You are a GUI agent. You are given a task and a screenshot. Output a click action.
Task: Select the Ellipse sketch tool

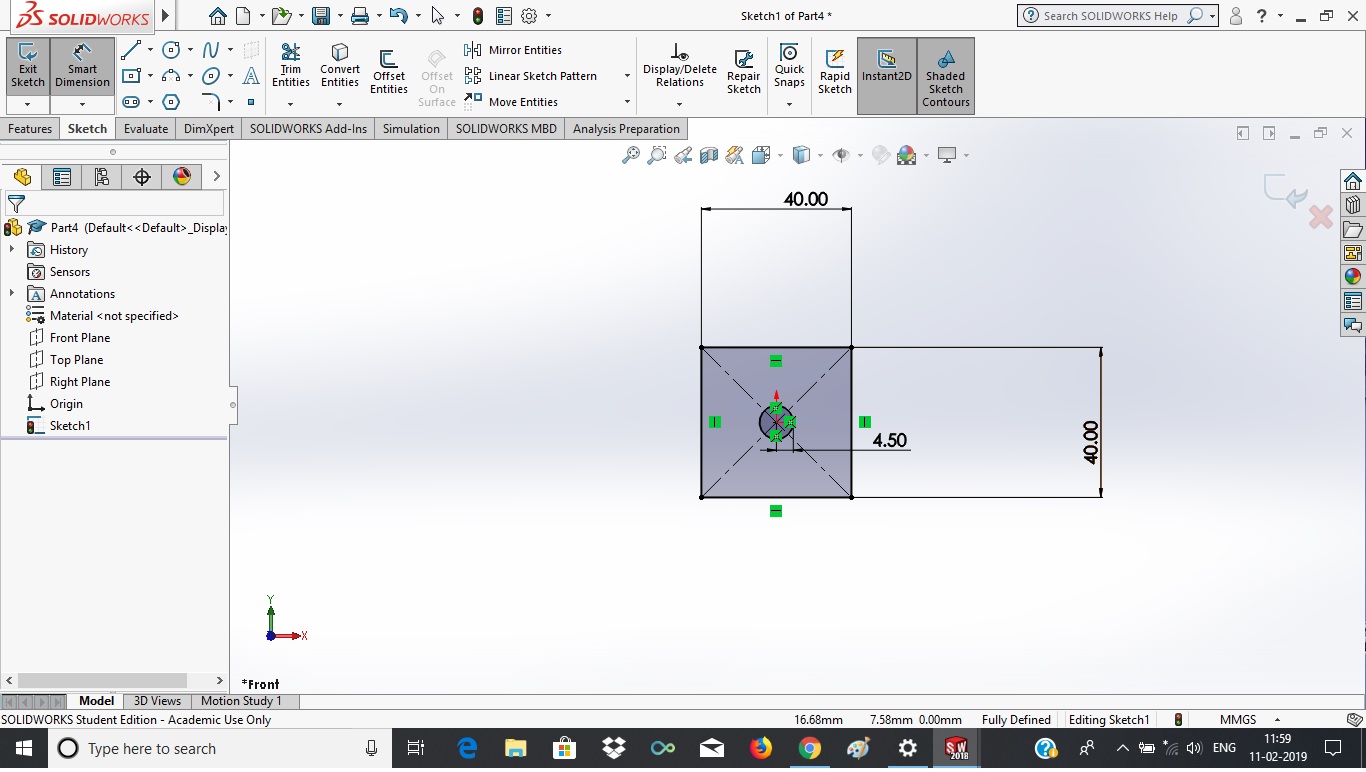click(211, 76)
